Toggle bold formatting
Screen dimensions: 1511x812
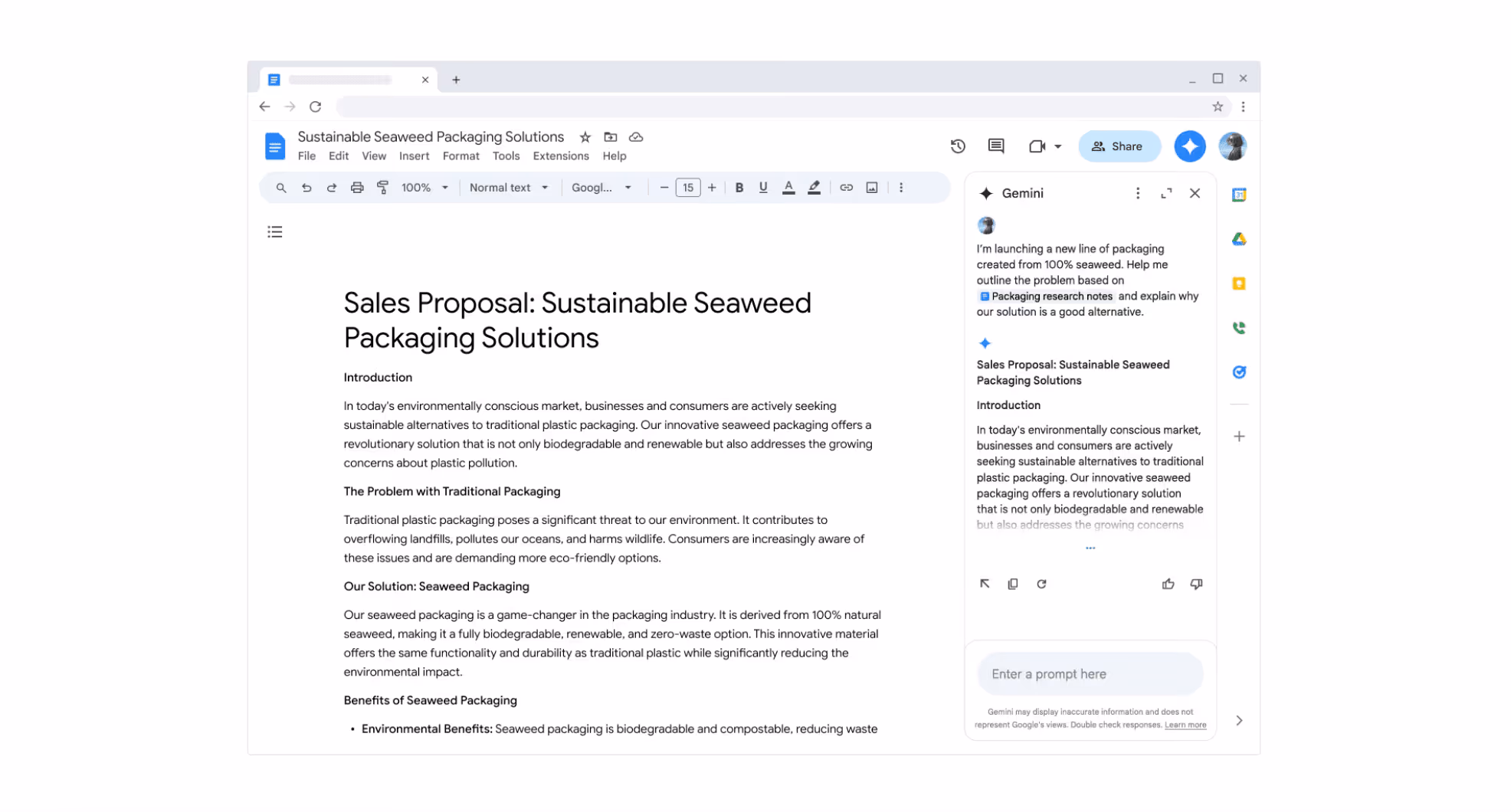coord(739,188)
